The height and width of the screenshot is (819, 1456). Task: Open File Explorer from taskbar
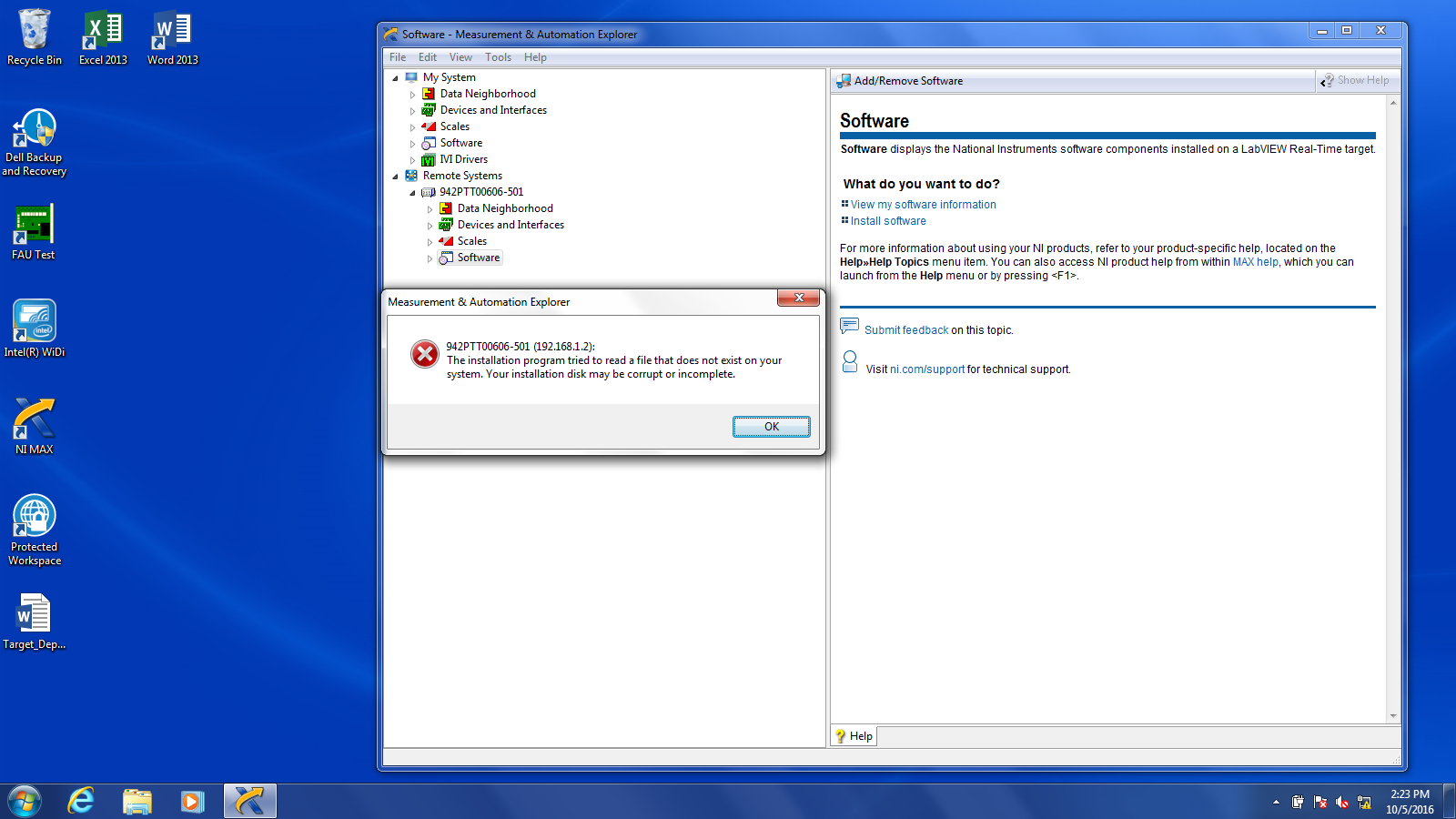(136, 802)
